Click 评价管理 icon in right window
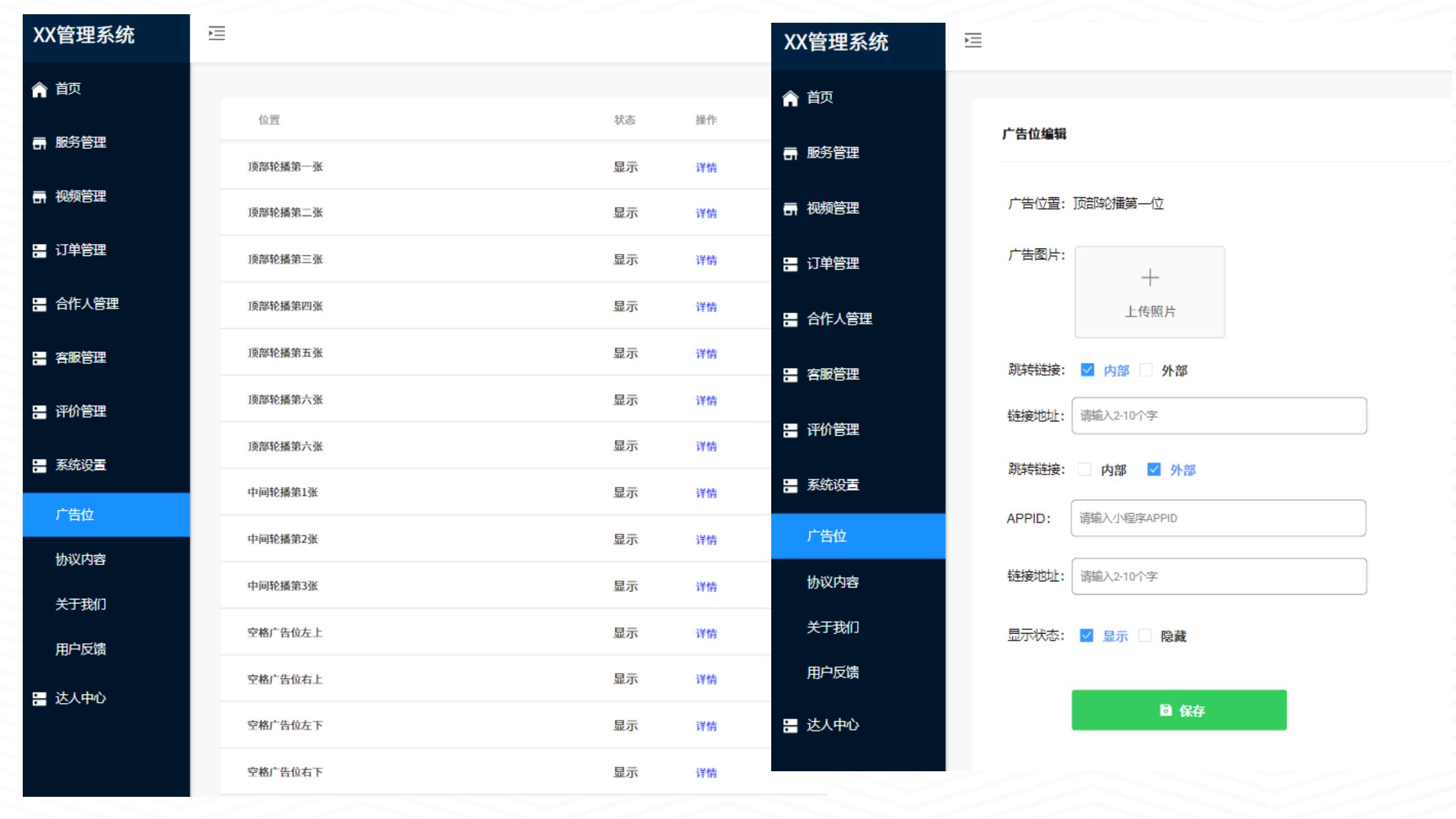 pyautogui.click(x=791, y=431)
